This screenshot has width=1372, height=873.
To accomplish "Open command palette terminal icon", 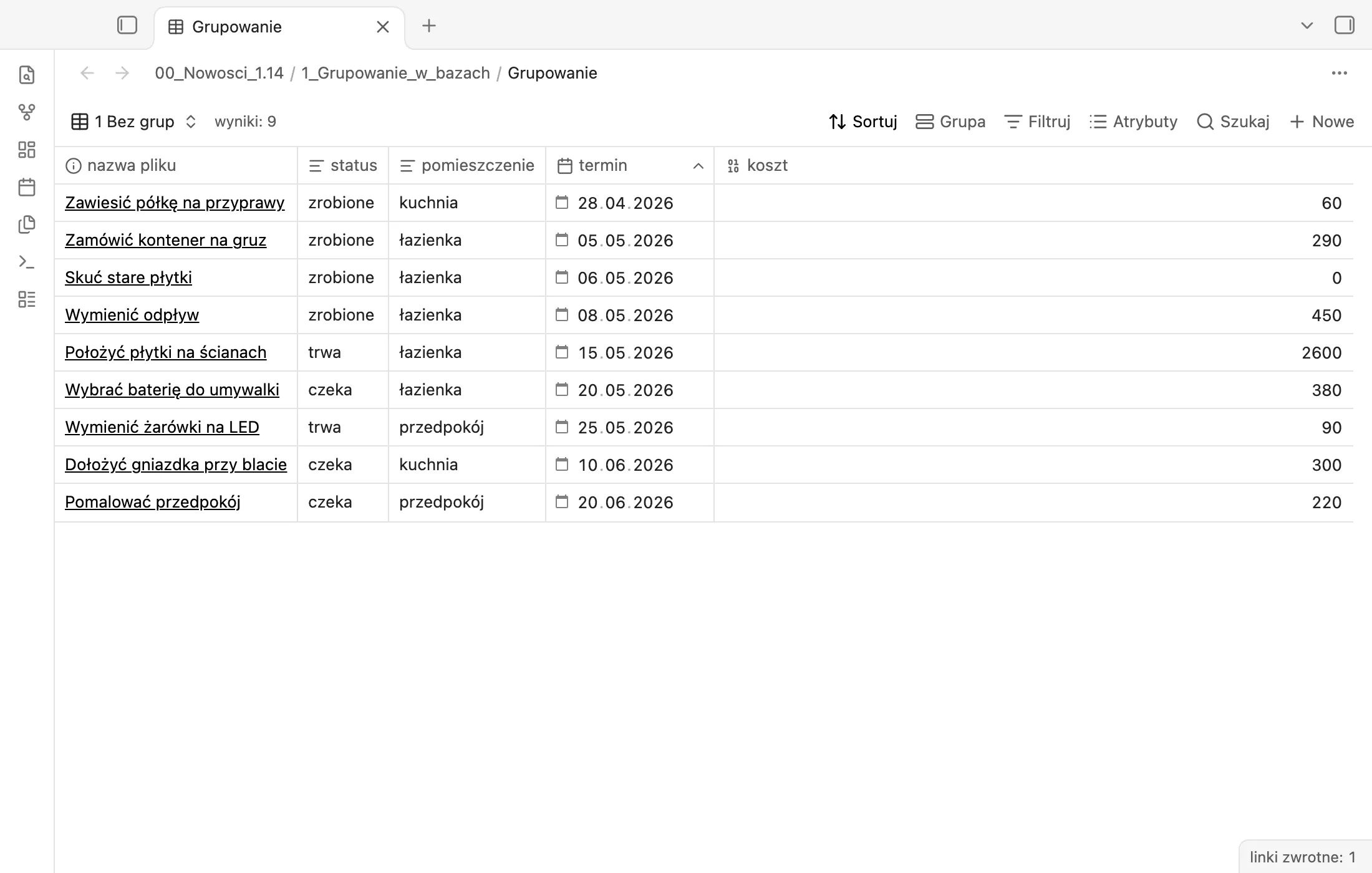I will click(x=27, y=262).
